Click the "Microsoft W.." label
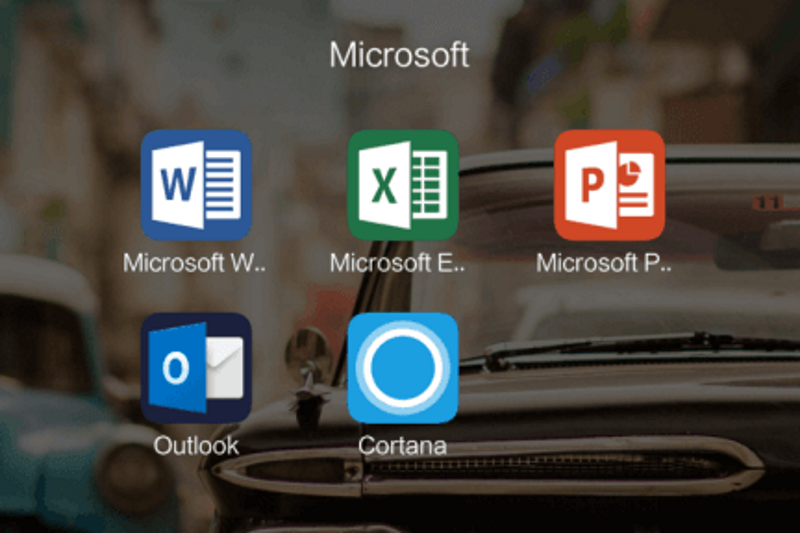The width and height of the screenshot is (800, 533). tap(194, 263)
